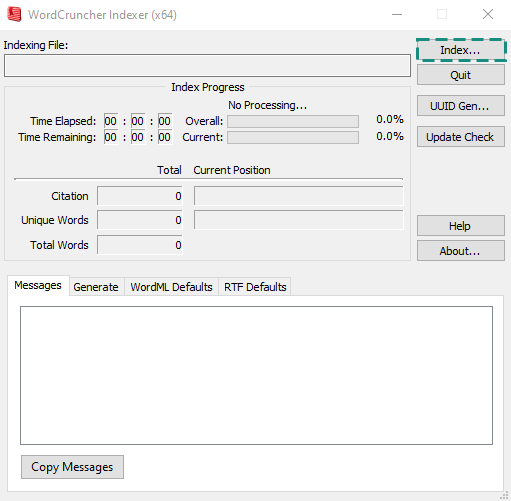Open the UUID Gen... tool
Viewport: 511px width, 501px height.
point(461,106)
